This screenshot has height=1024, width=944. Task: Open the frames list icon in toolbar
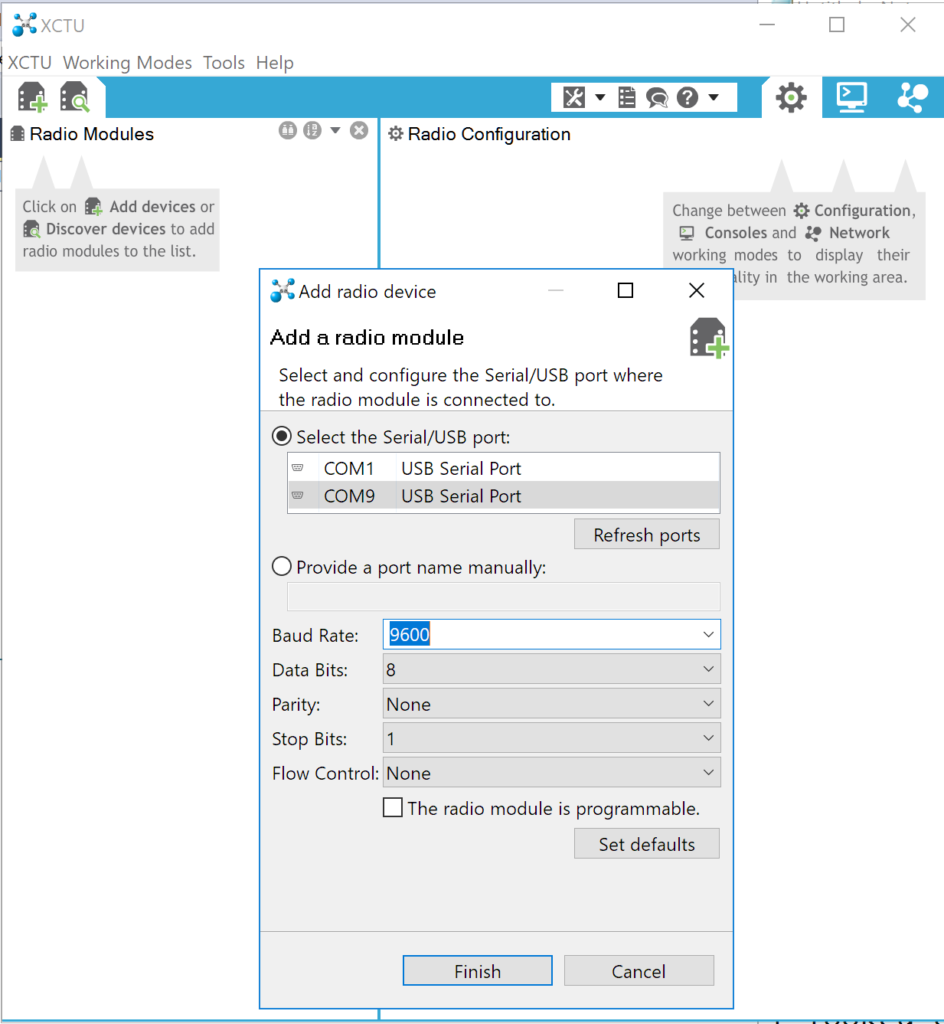pos(627,98)
